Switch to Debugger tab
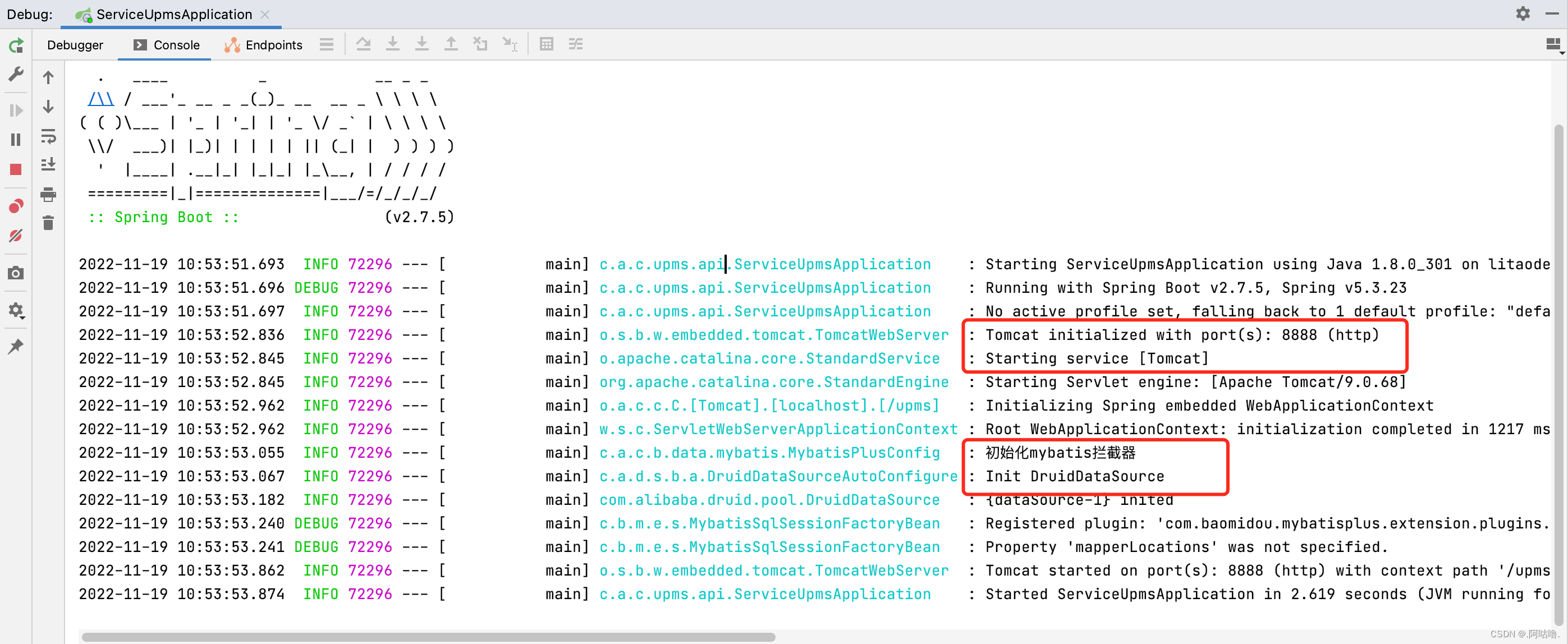1568x644 pixels. pos(75,45)
